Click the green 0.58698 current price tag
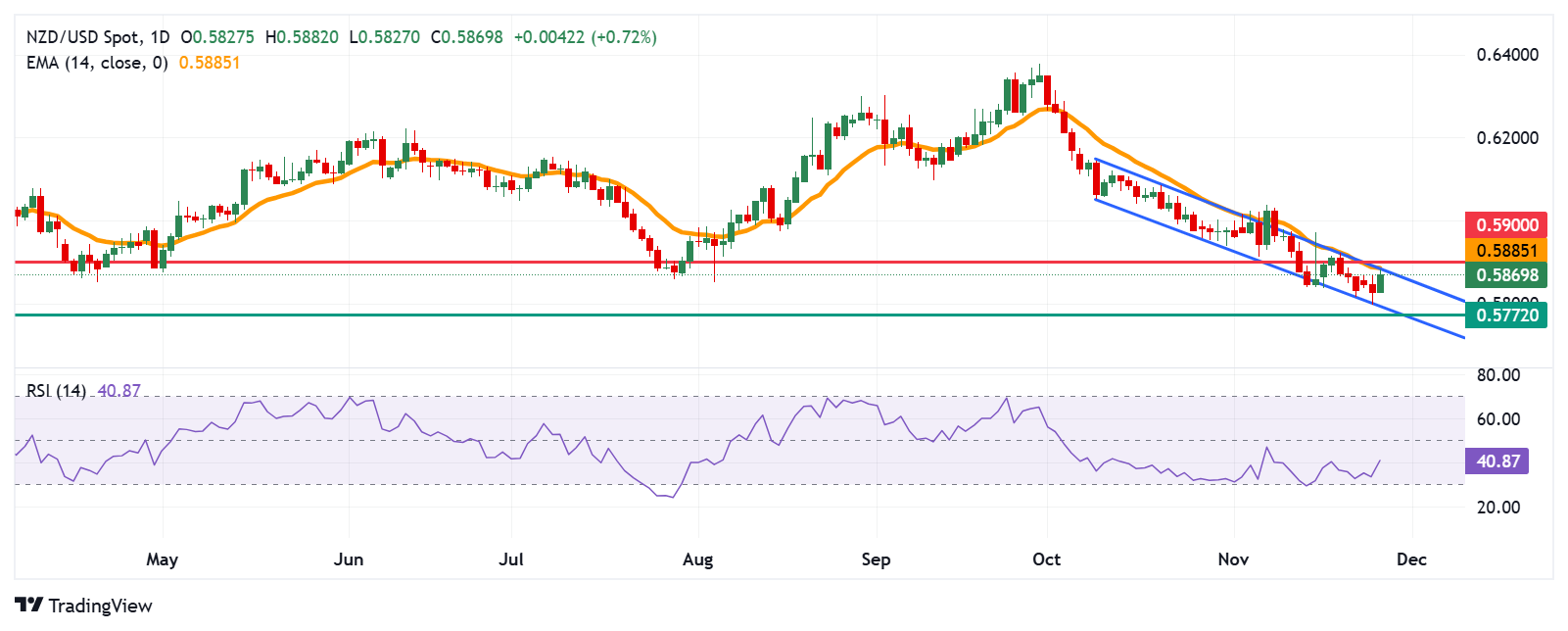 click(x=1506, y=275)
